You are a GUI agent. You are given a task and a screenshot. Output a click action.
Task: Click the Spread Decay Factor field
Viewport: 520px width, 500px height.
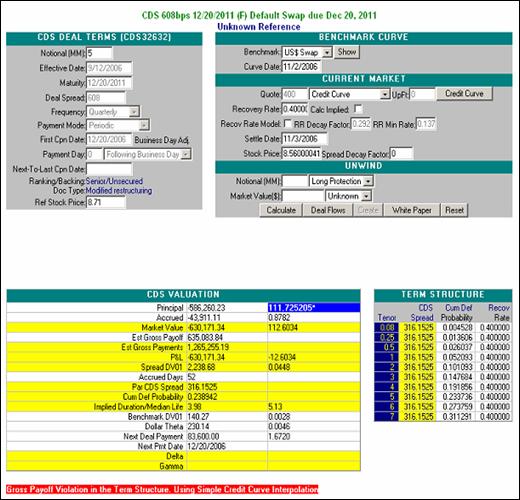[402, 154]
